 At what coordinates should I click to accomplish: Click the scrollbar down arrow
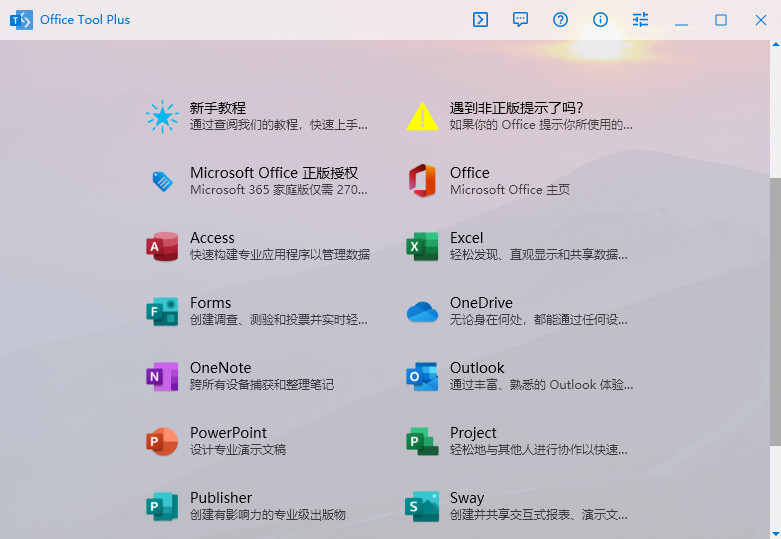(776, 534)
